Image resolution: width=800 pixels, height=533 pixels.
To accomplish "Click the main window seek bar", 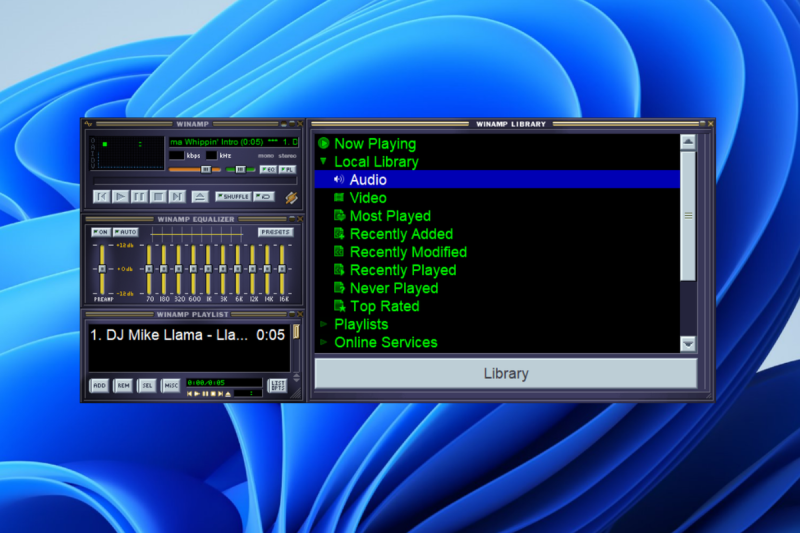I will 194,182.
